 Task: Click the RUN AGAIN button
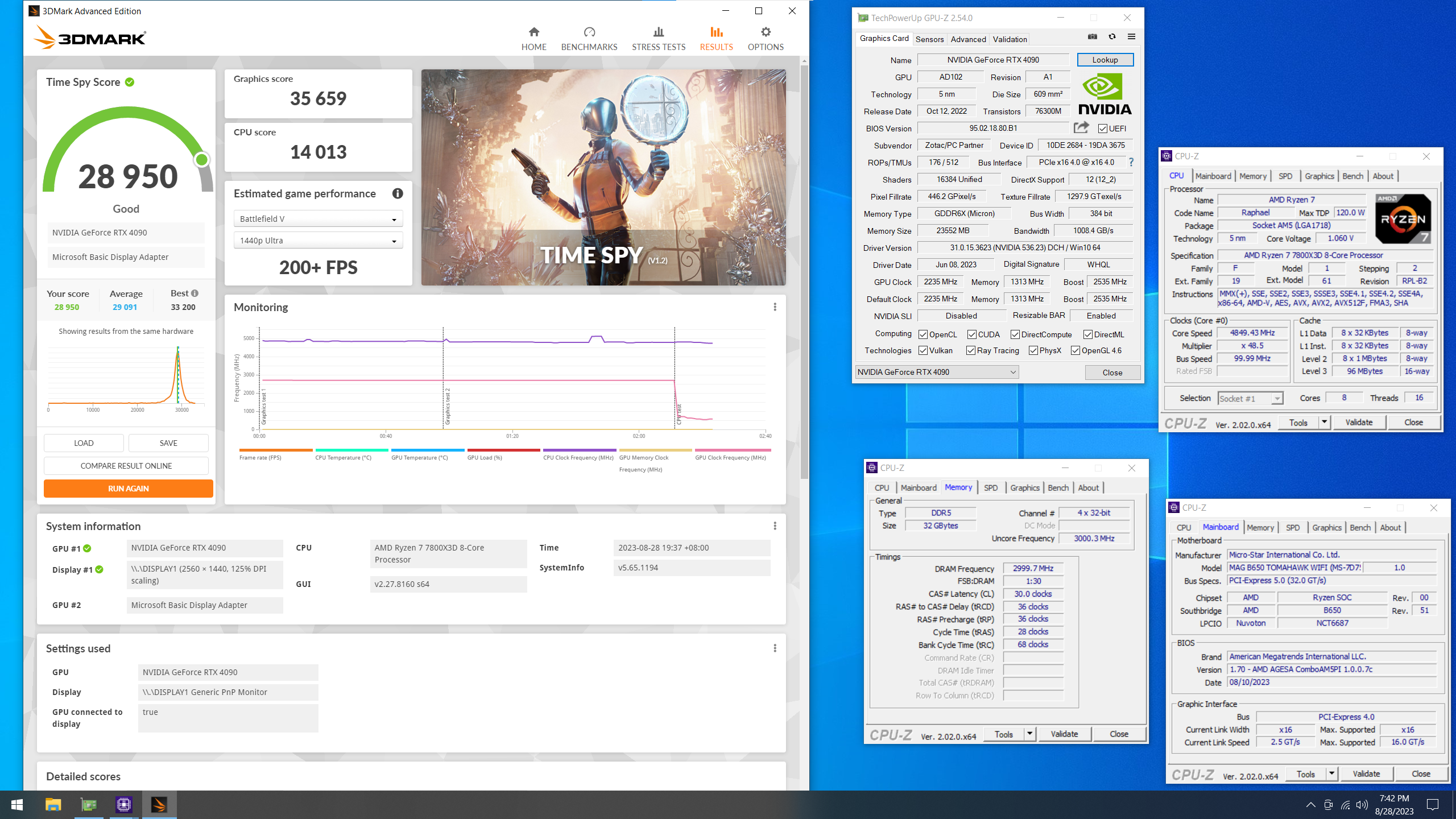pos(129,489)
